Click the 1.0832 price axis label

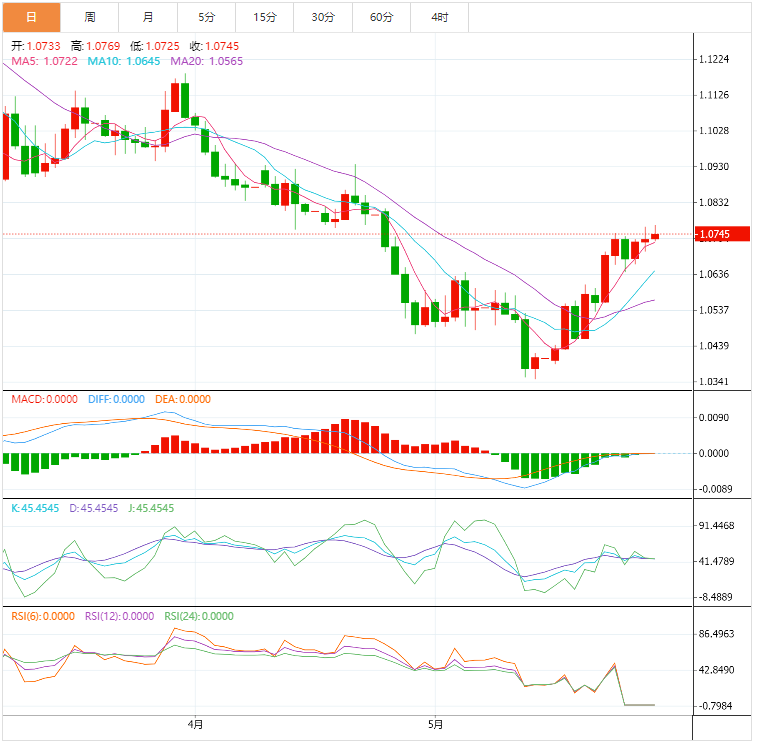tap(714, 202)
